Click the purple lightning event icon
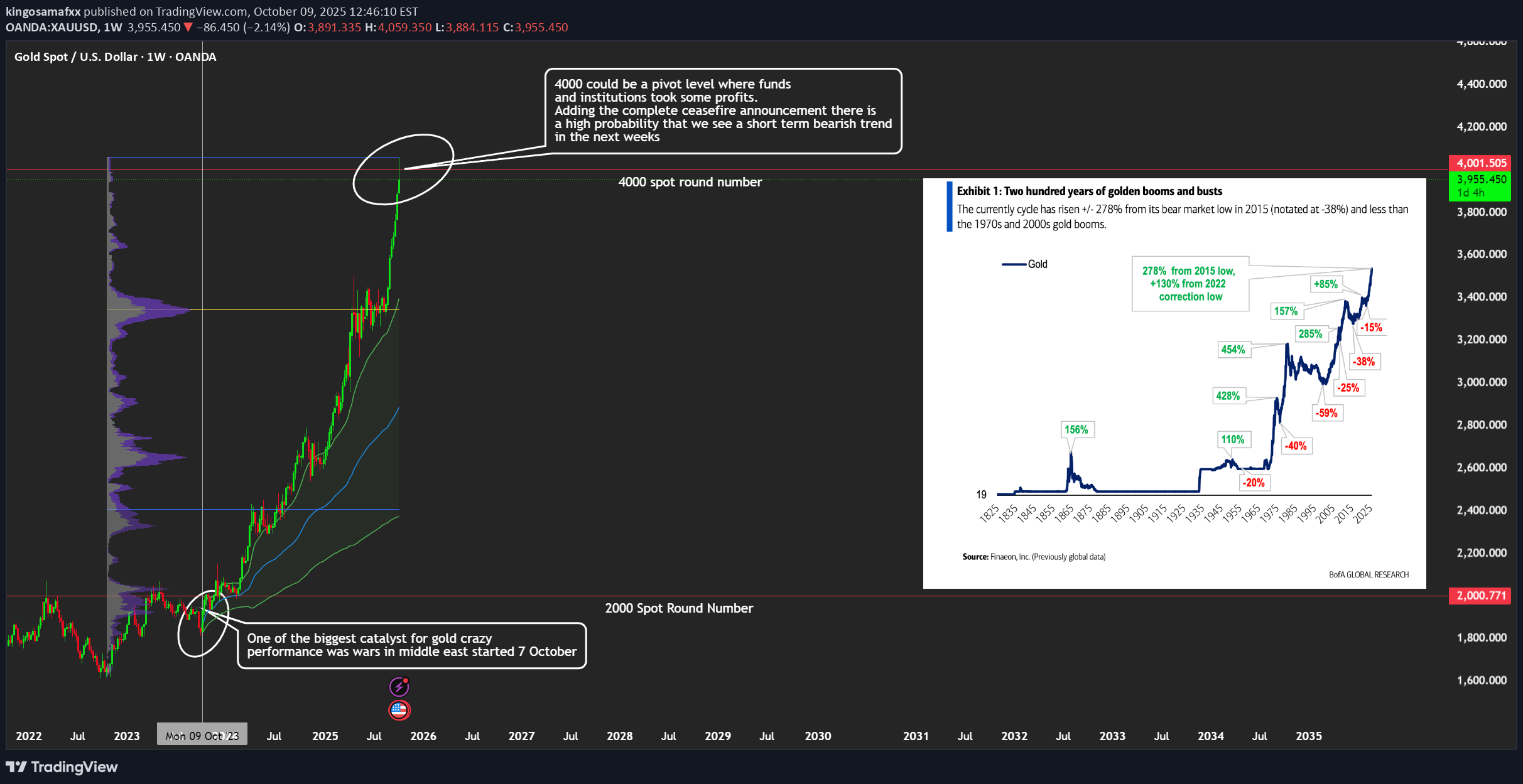The height and width of the screenshot is (784, 1523). (399, 687)
